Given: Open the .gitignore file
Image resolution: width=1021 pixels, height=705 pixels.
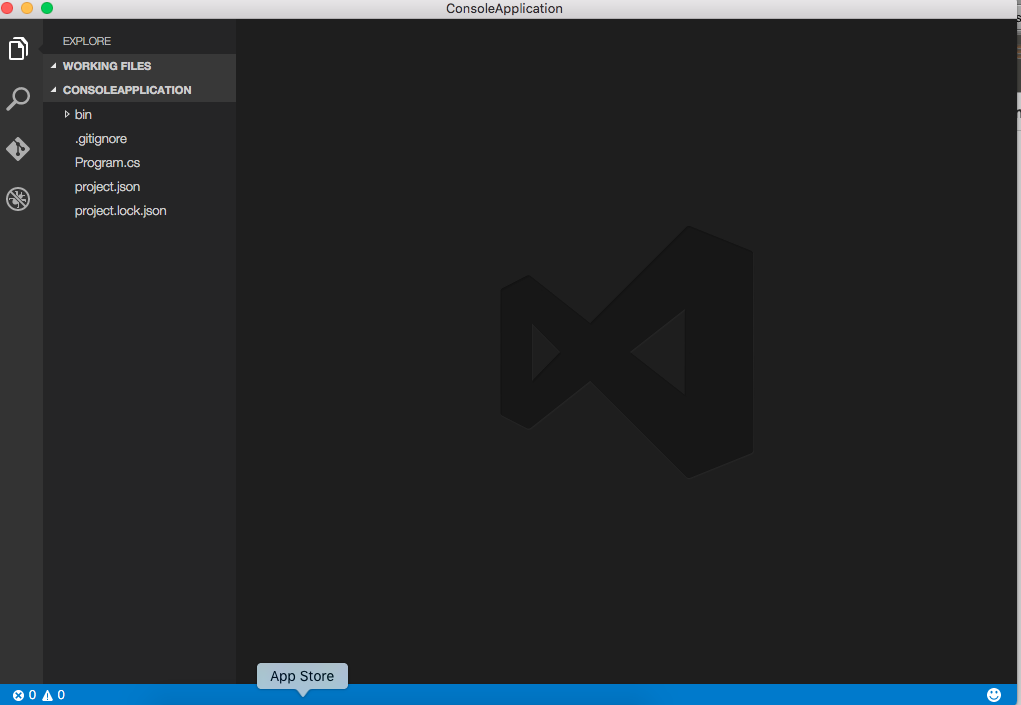Looking at the screenshot, I should (x=101, y=139).
